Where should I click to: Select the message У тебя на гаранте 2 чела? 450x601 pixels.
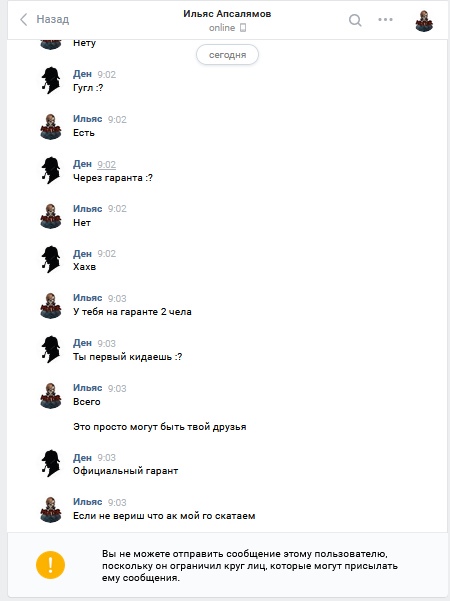tap(132, 312)
